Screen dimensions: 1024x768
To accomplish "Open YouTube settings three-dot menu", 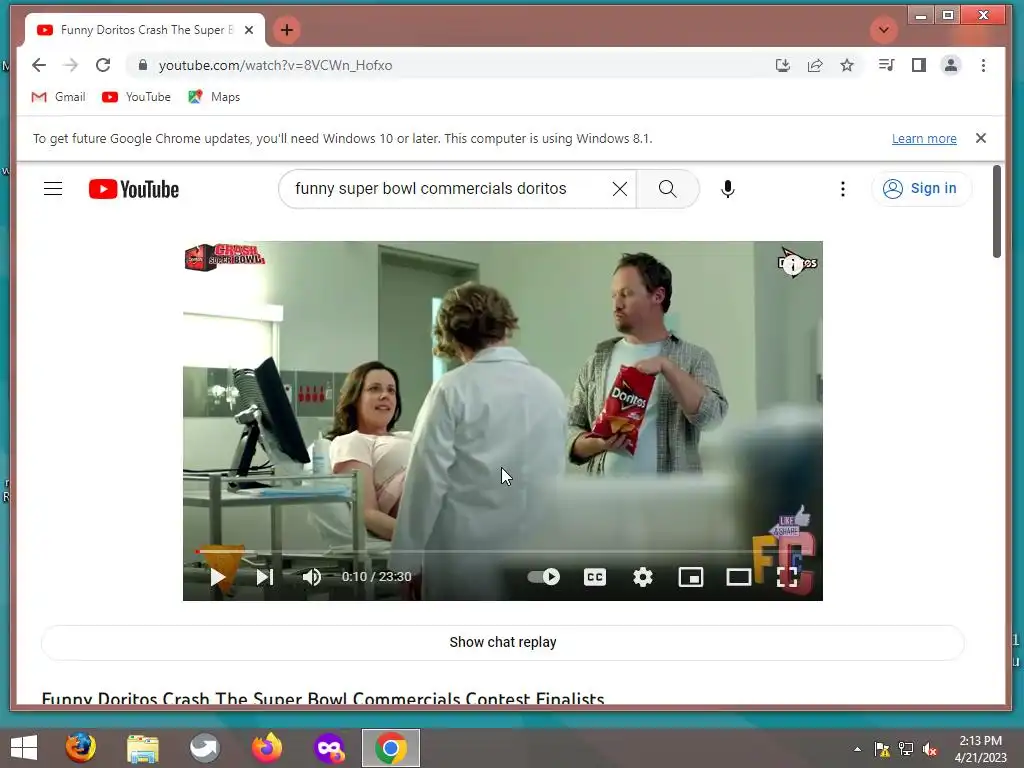I will (842, 189).
